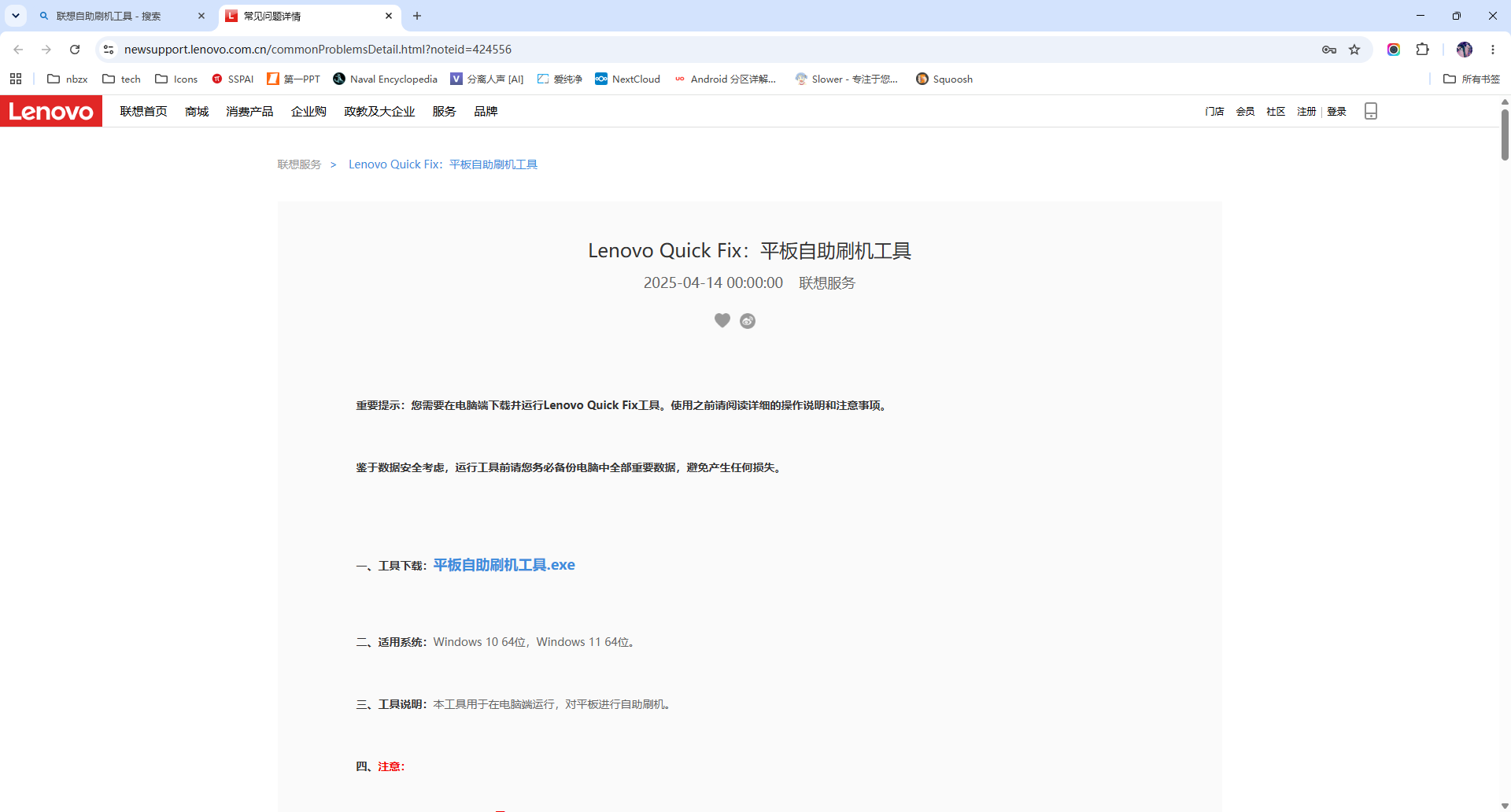Close the 联想自助刷机工具 search tab
The height and width of the screenshot is (812, 1511).
[201, 16]
